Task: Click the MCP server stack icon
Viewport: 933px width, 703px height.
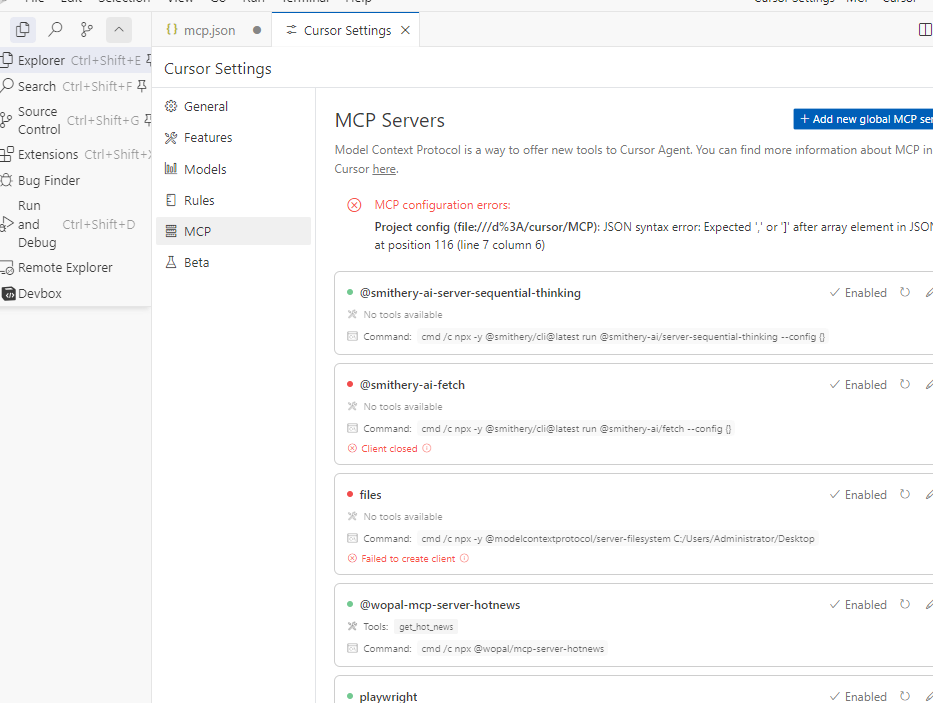Action: [x=171, y=231]
